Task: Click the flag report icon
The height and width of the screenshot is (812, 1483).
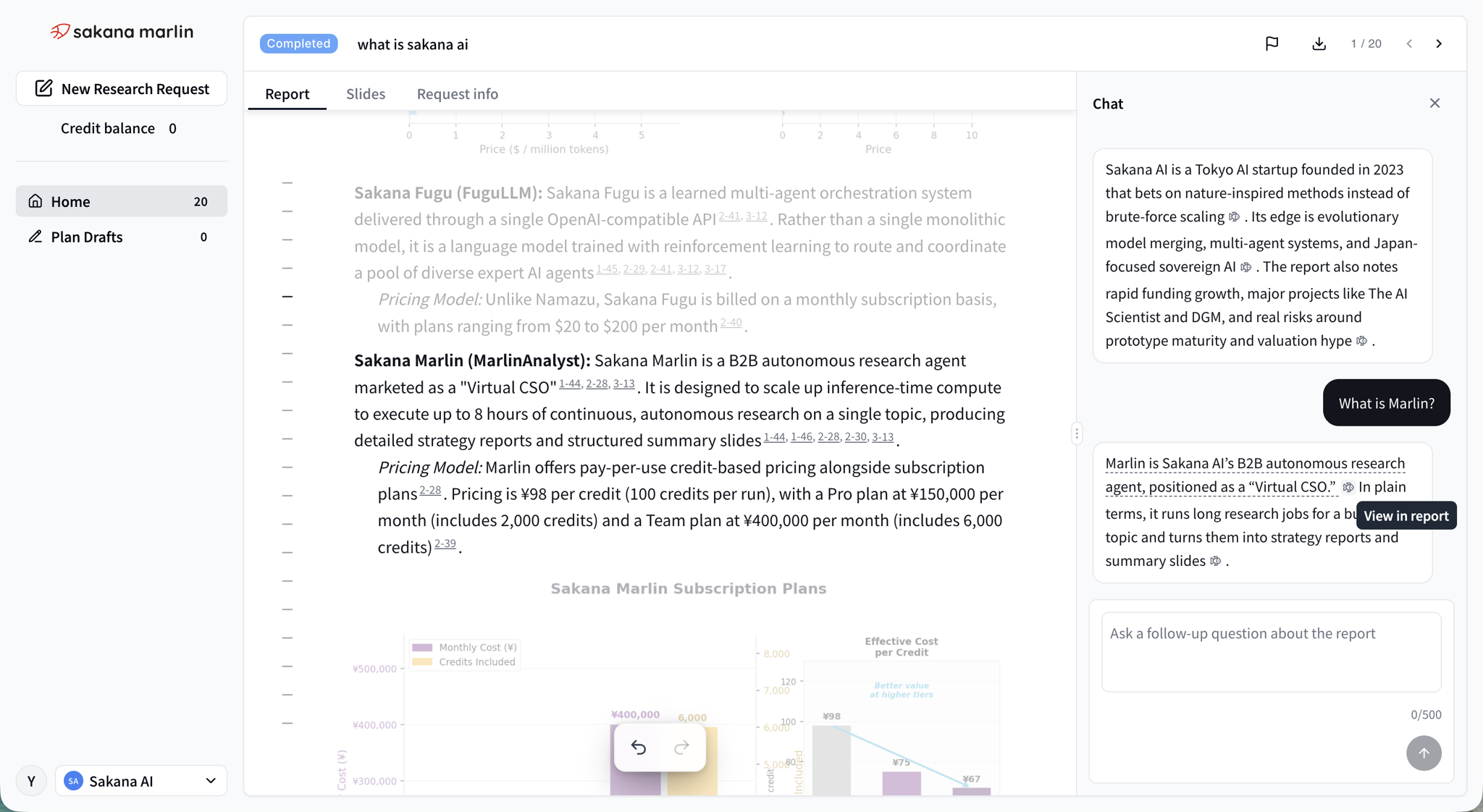Action: 1272,43
